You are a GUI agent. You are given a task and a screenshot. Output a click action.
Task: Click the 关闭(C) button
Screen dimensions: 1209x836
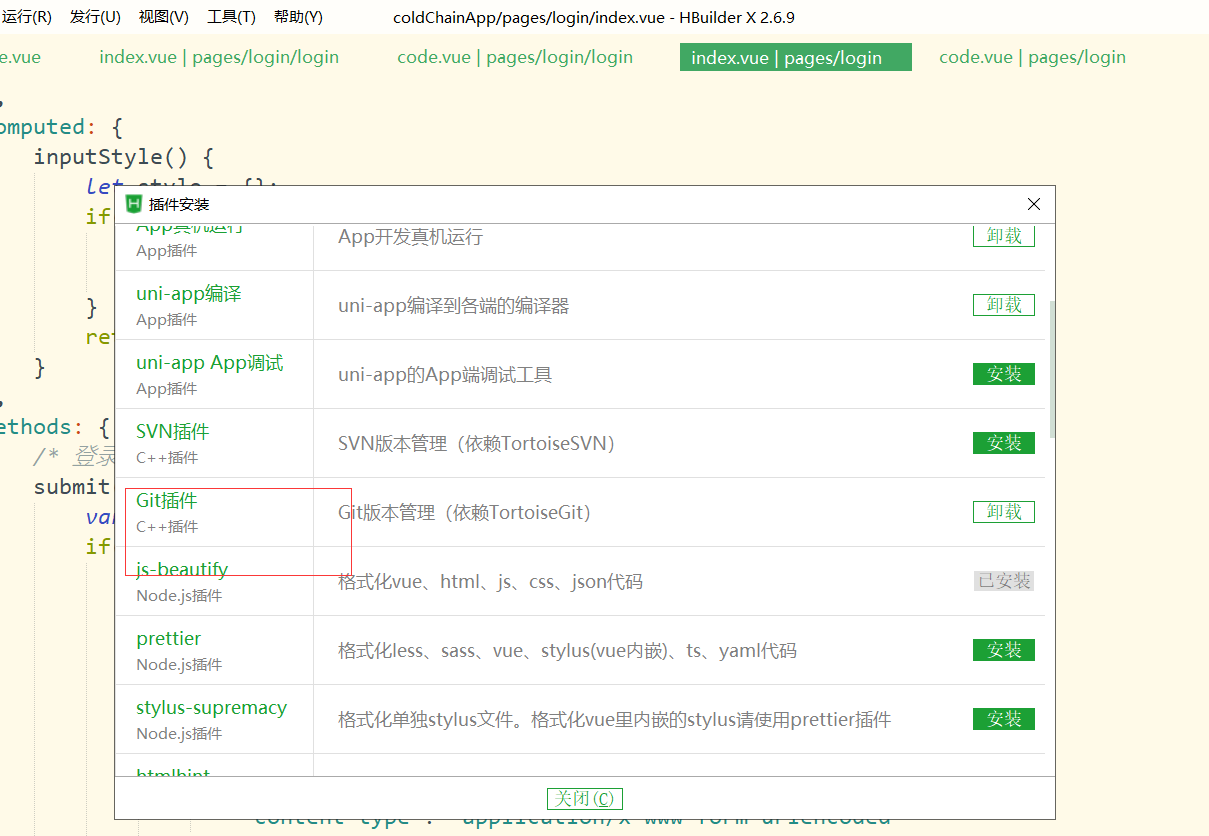click(x=585, y=798)
